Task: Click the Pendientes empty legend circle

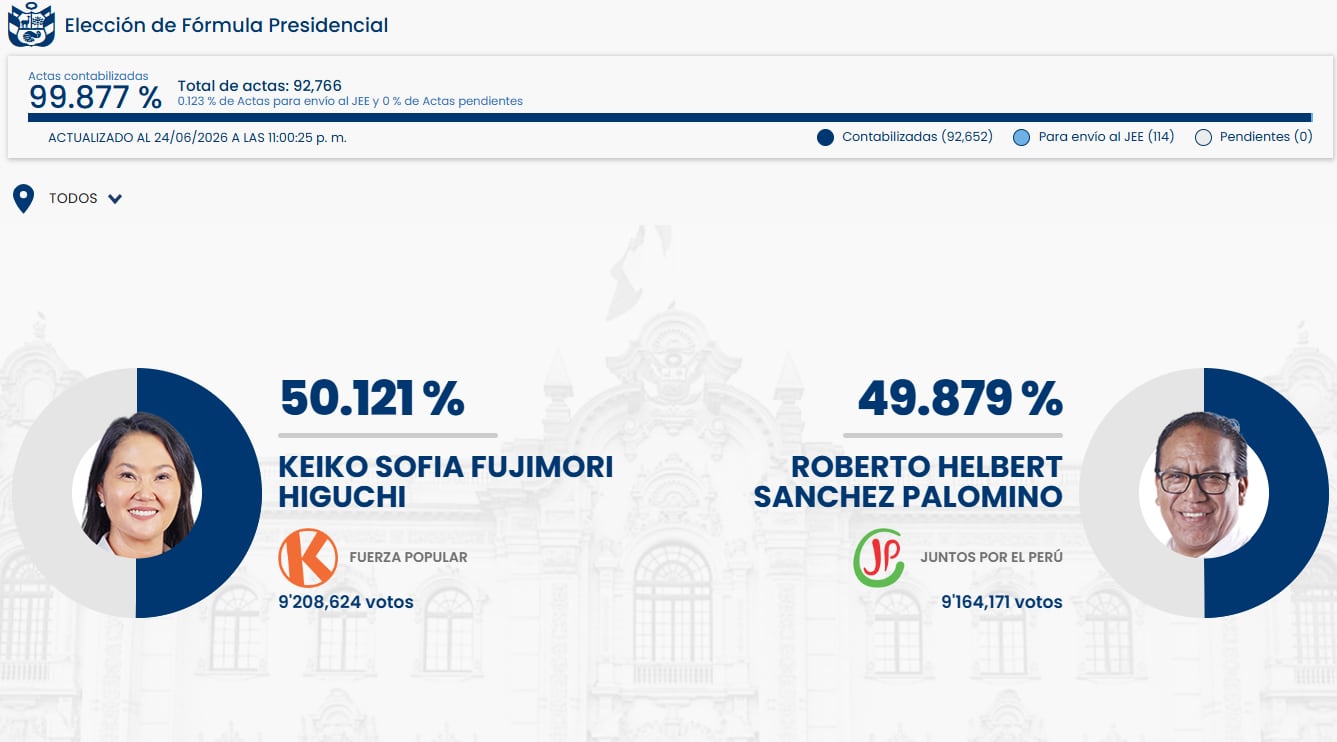Action: 1203,138
